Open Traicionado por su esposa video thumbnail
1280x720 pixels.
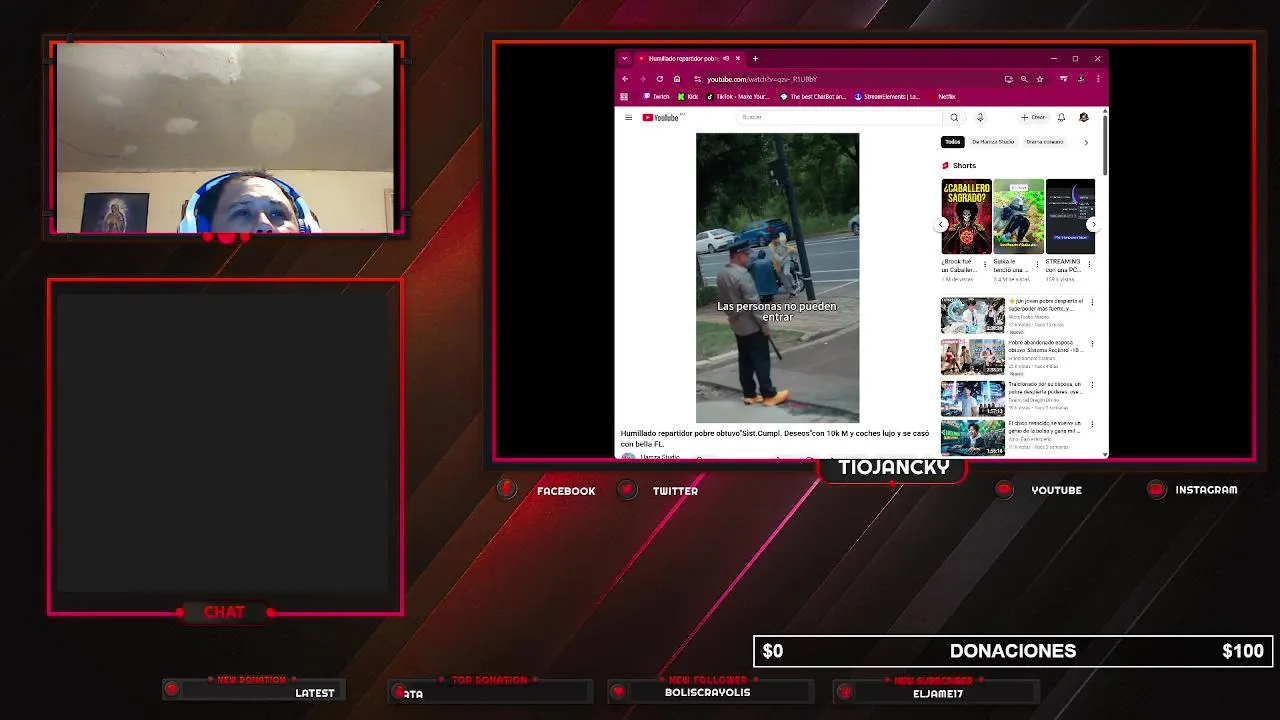972,398
